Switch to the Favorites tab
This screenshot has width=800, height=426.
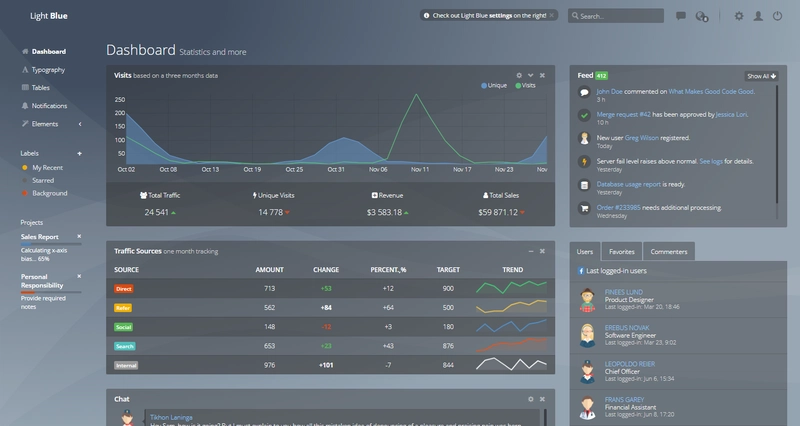tap(621, 252)
